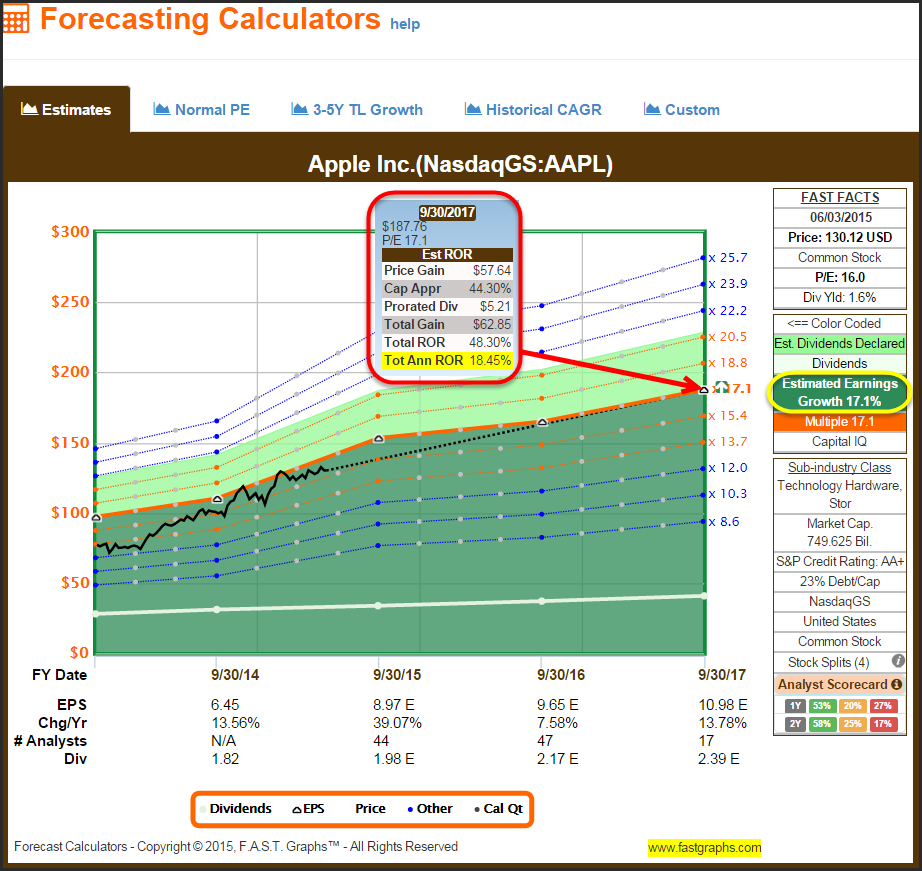This screenshot has height=871, width=922.
Task: Select the EPS triangle marker at 9/30/15
Action: pyautogui.click(x=378, y=439)
